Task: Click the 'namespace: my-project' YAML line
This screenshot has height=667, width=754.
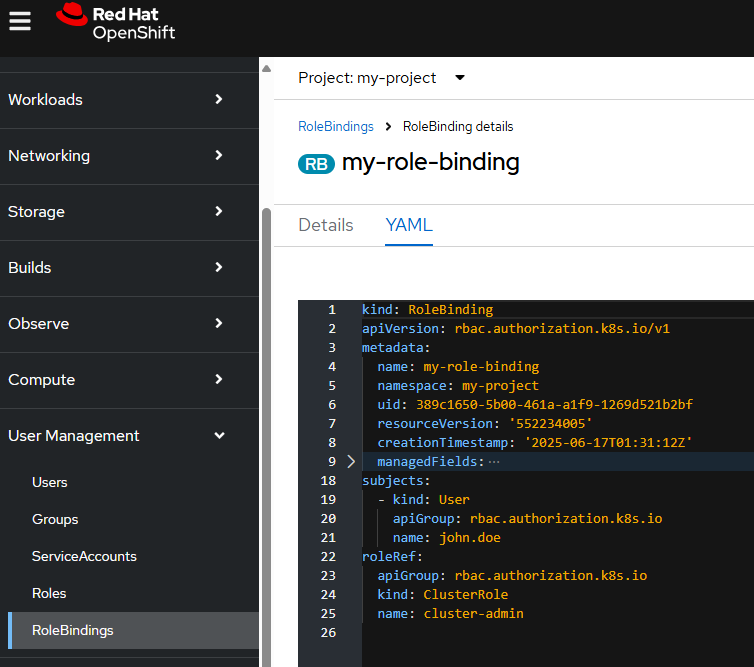Action: (458, 386)
